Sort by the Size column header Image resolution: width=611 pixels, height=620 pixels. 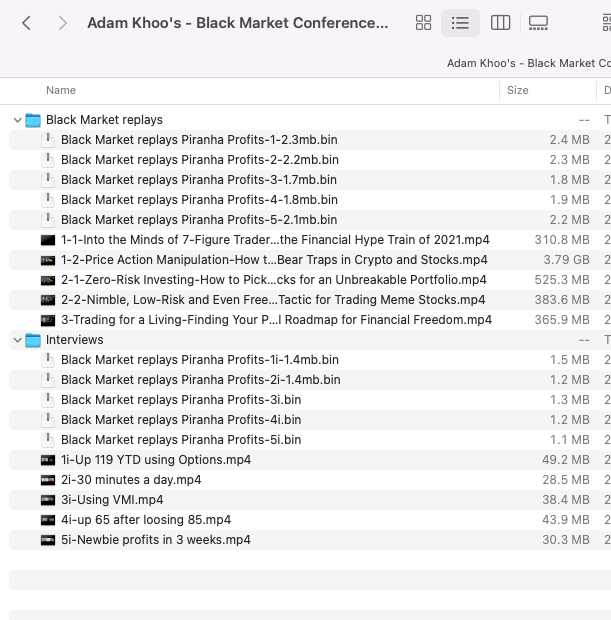[517, 90]
